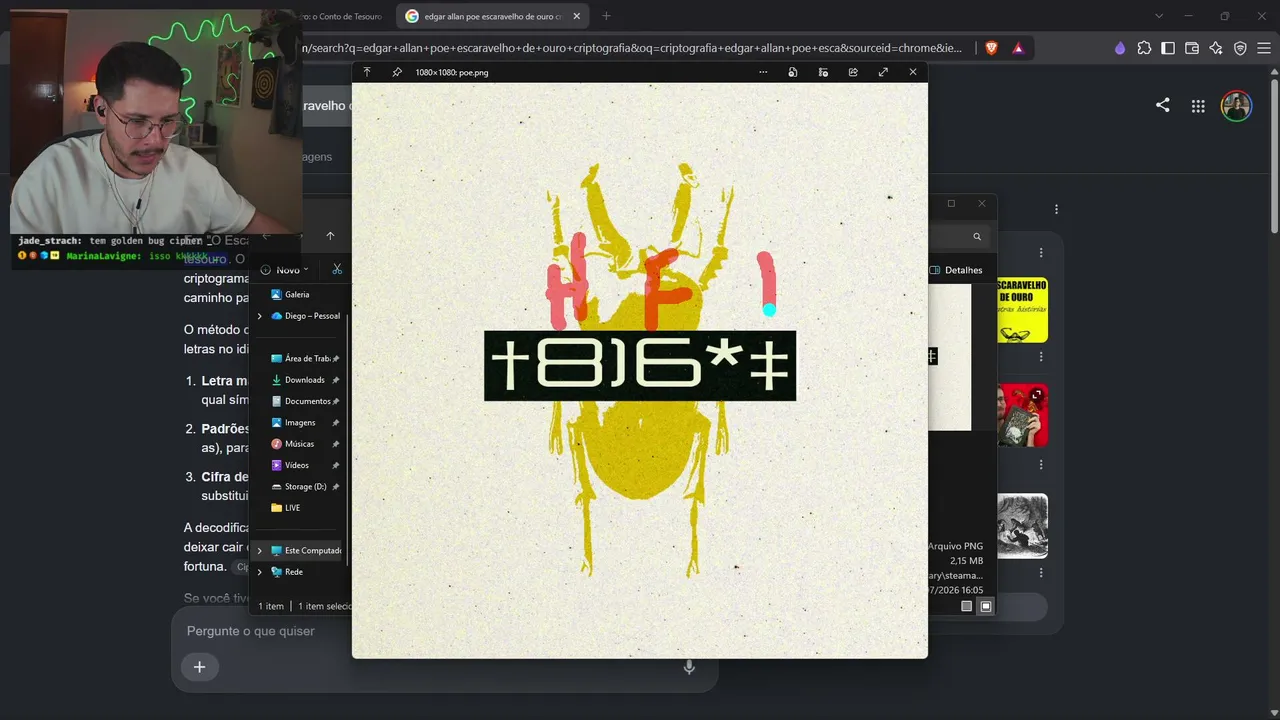
Task: Switch to the edgar allan poe escaravelho tab
Action: coord(493,16)
